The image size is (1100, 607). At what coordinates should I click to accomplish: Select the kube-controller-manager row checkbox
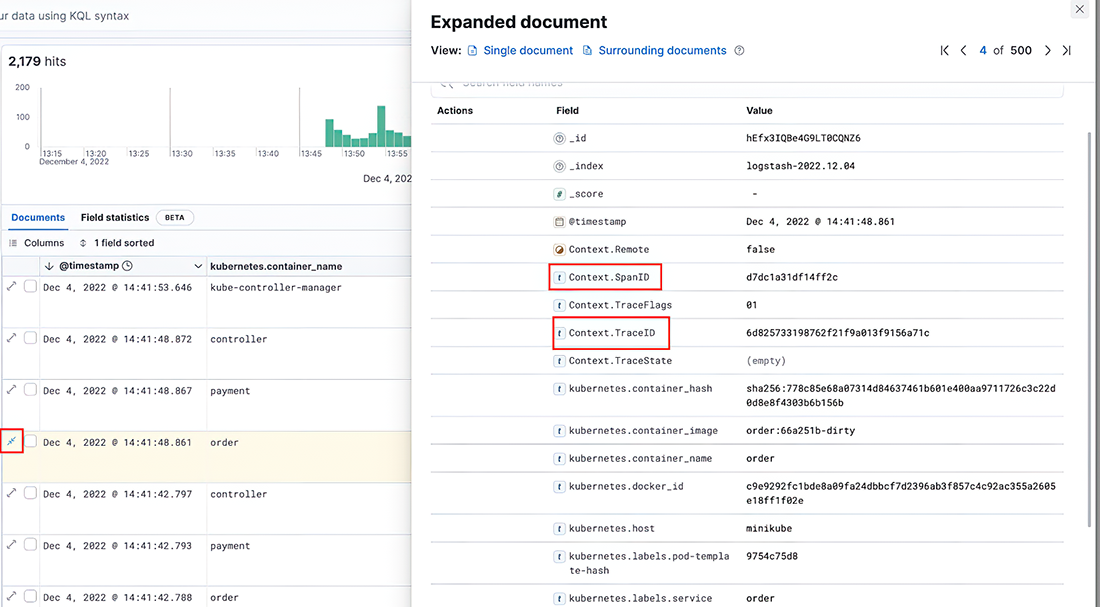(x=30, y=286)
